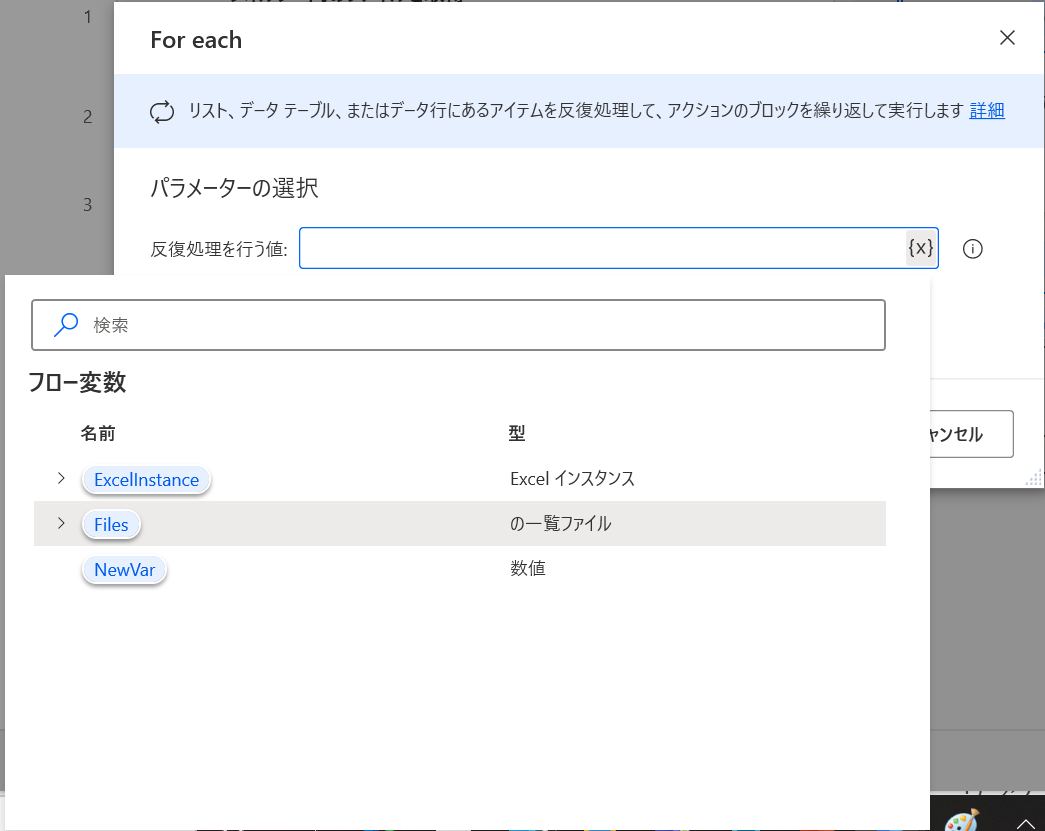Click the info icon beside the value field

(x=971, y=249)
